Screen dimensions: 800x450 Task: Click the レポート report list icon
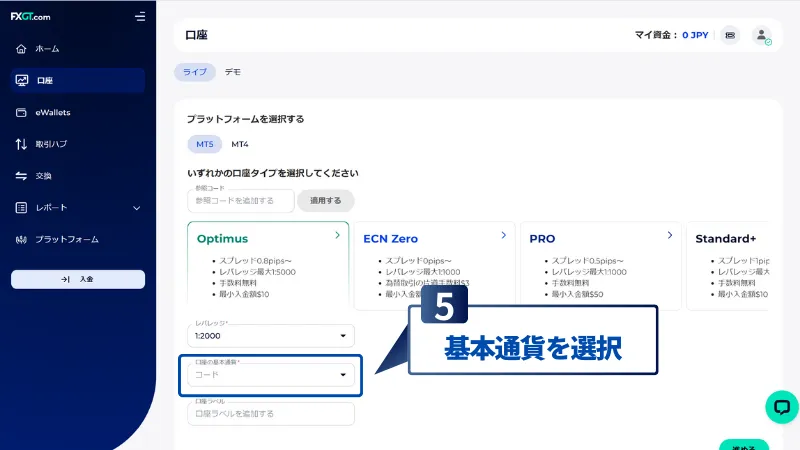coord(21,208)
